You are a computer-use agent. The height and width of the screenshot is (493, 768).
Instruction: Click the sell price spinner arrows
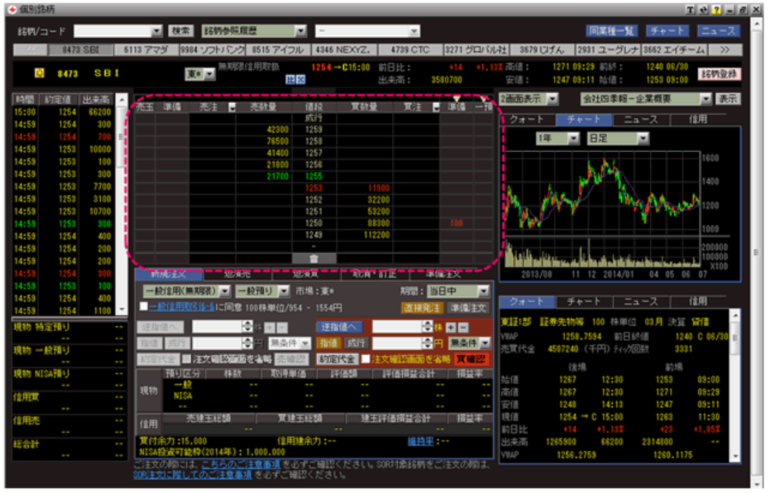click(x=247, y=343)
